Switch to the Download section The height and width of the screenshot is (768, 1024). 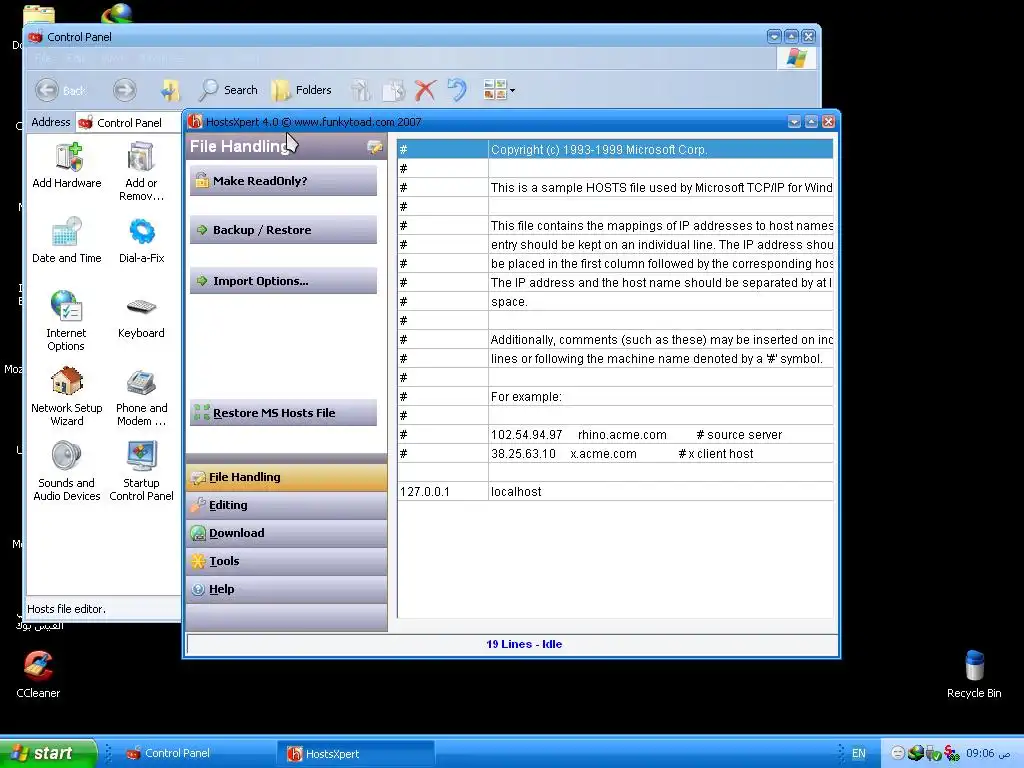click(287, 533)
